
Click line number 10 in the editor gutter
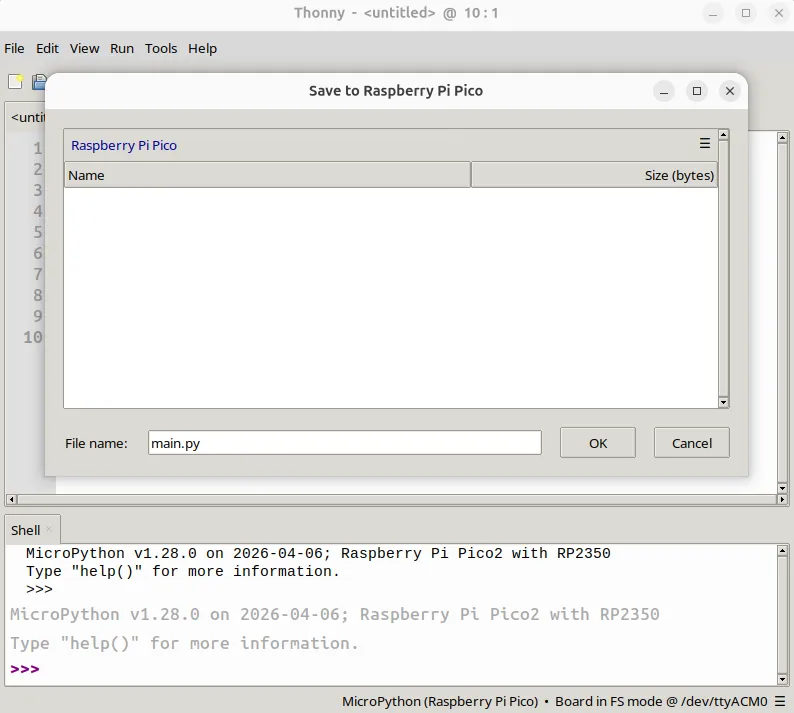click(33, 337)
